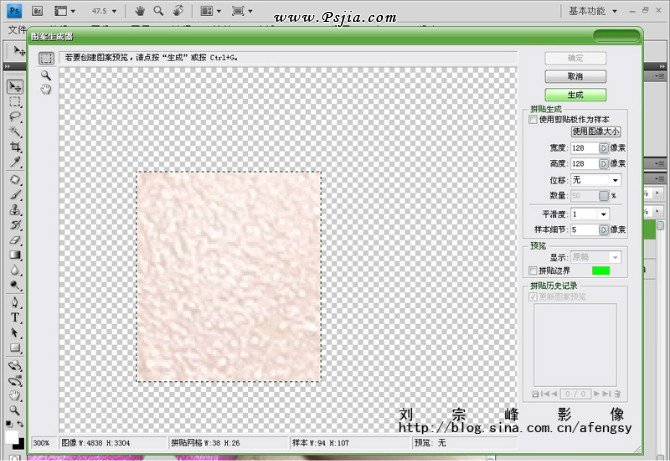The height and width of the screenshot is (461, 670).
Task: Reset to default foreground/background colors
Action: point(9,424)
